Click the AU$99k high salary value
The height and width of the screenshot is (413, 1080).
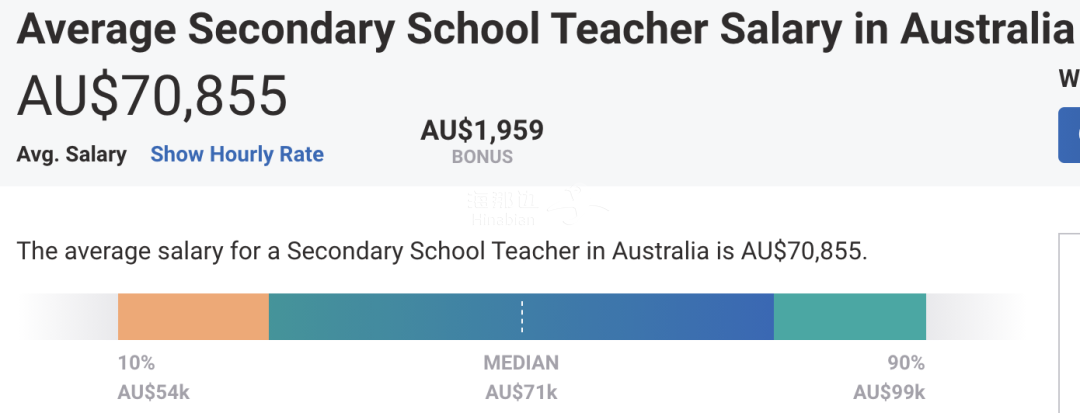(x=889, y=392)
